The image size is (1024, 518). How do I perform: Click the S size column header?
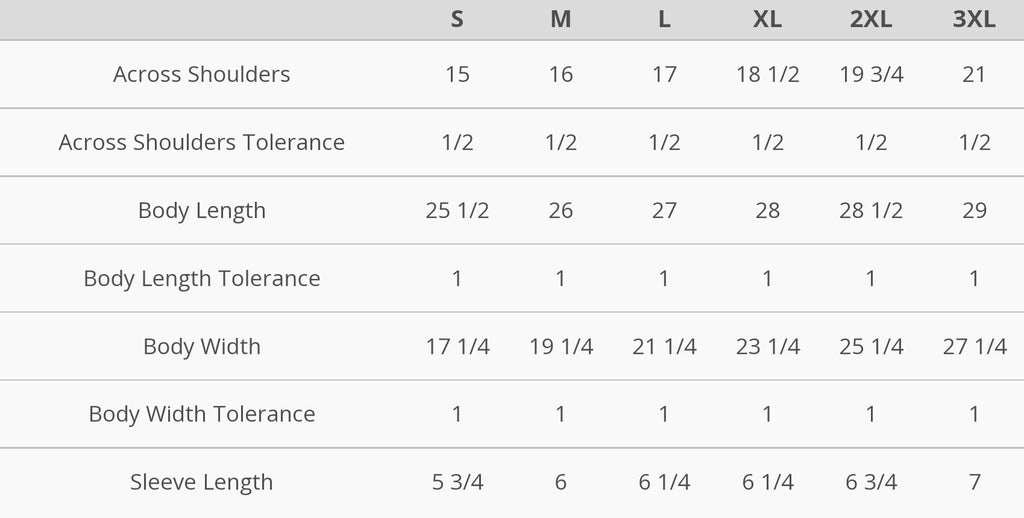(x=457, y=20)
